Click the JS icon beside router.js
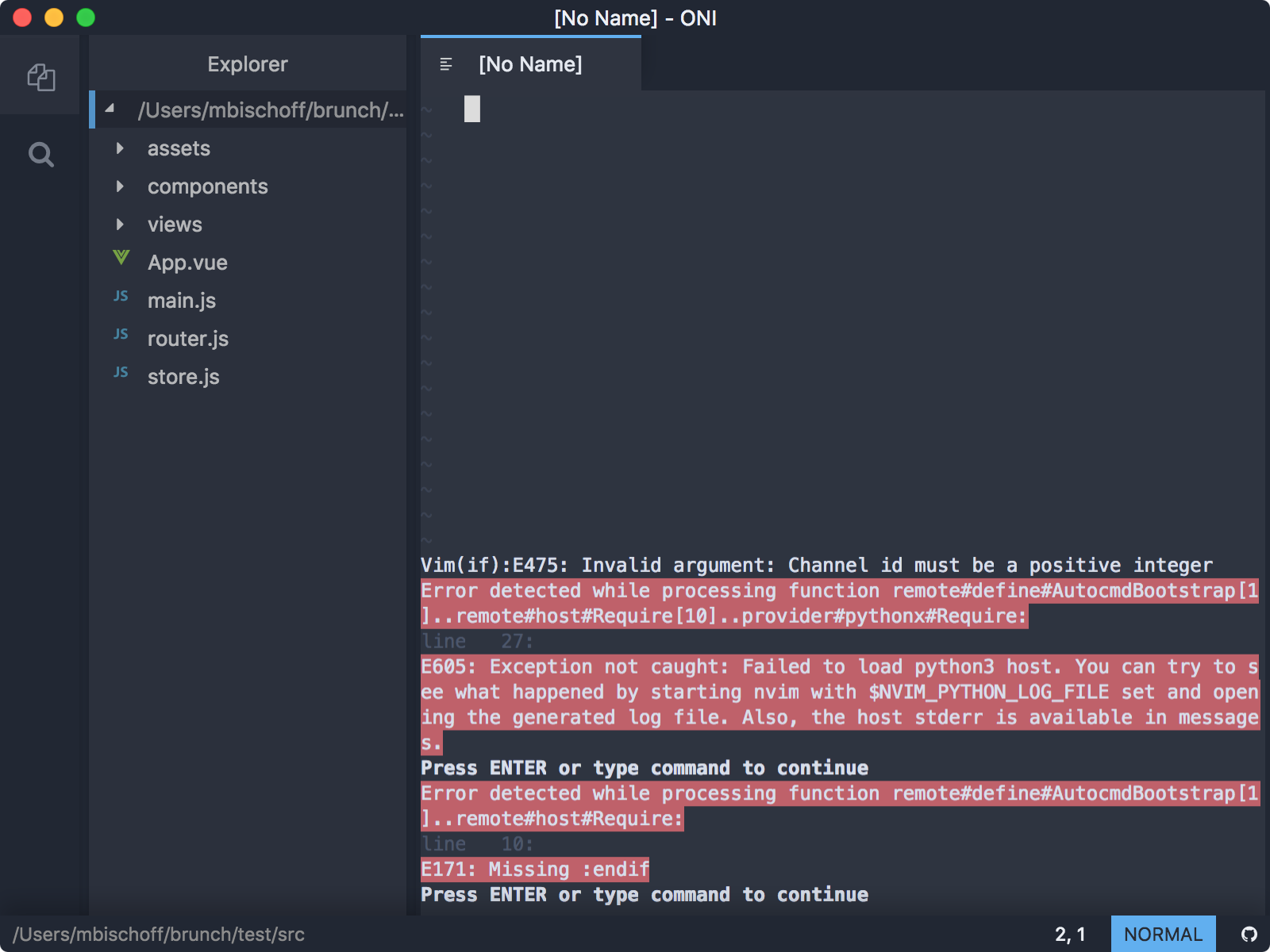 pyautogui.click(x=121, y=334)
